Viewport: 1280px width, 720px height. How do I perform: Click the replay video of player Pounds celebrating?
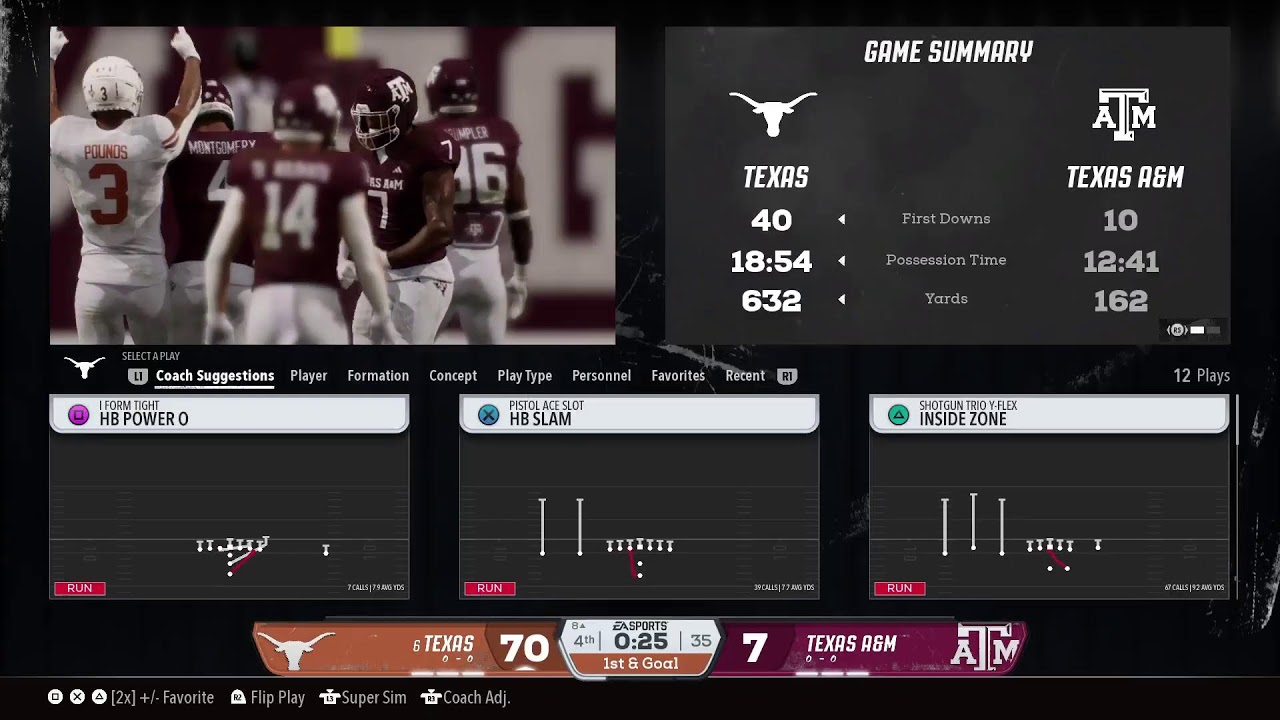click(333, 186)
